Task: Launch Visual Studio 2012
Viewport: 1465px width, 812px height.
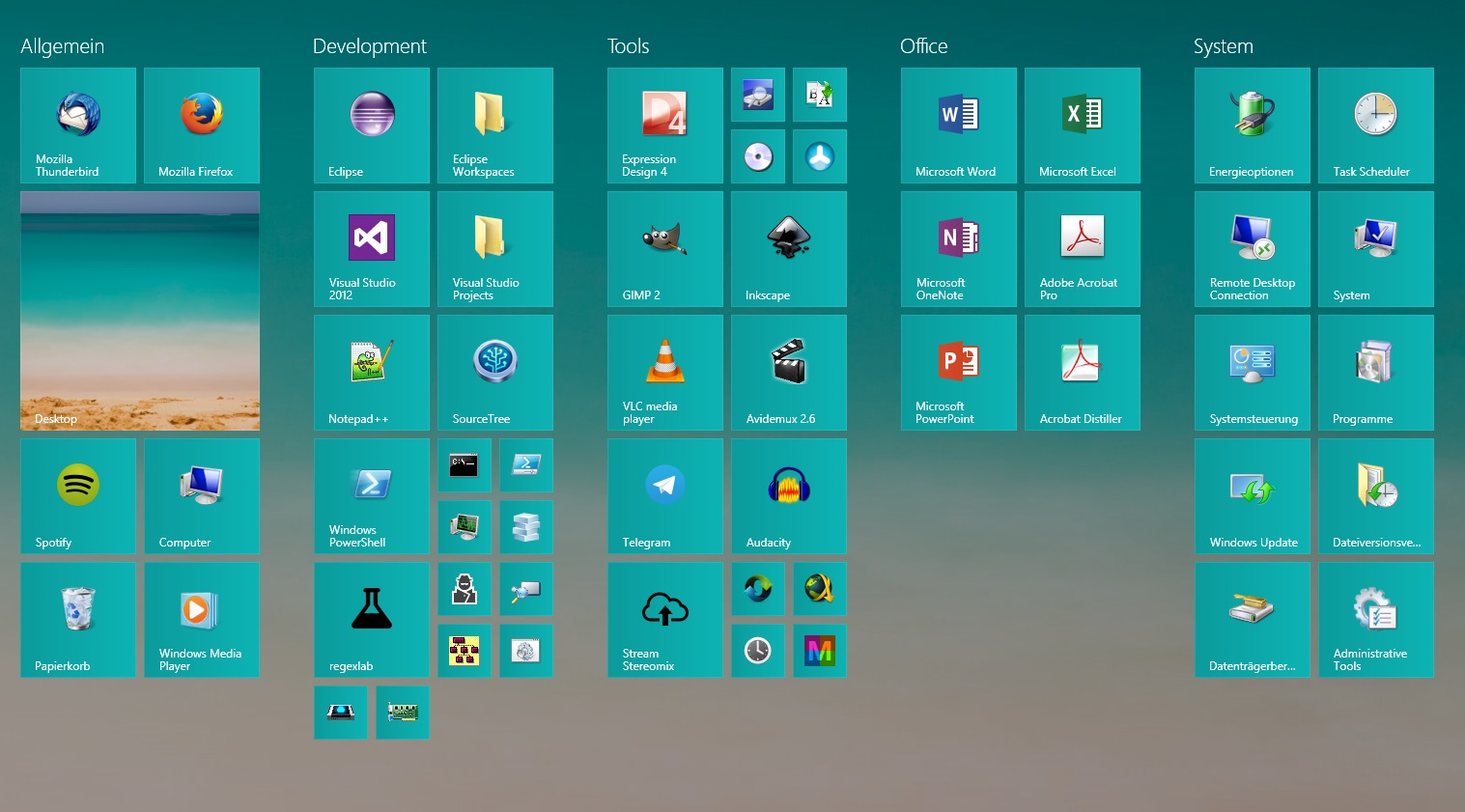Action: [x=372, y=249]
